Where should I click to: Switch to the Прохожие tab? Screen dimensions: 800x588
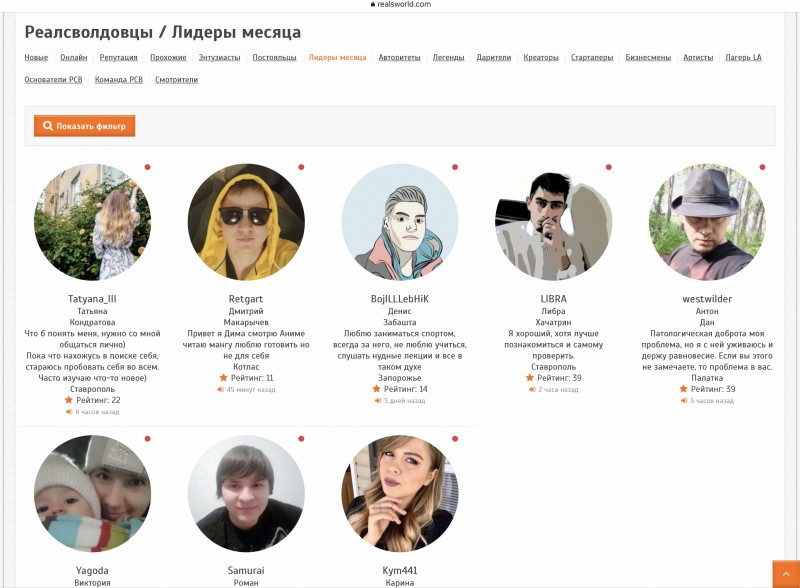(168, 57)
